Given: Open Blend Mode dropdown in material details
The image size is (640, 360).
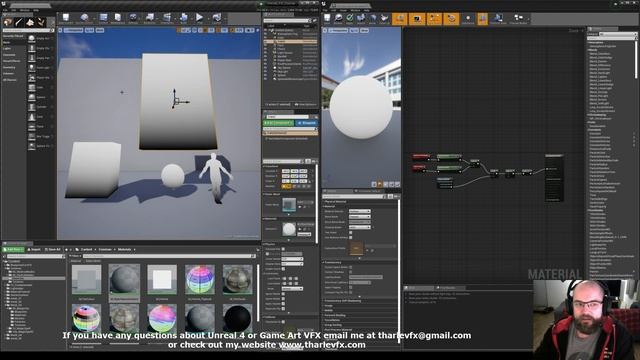Looking at the screenshot, I should pos(360,216).
